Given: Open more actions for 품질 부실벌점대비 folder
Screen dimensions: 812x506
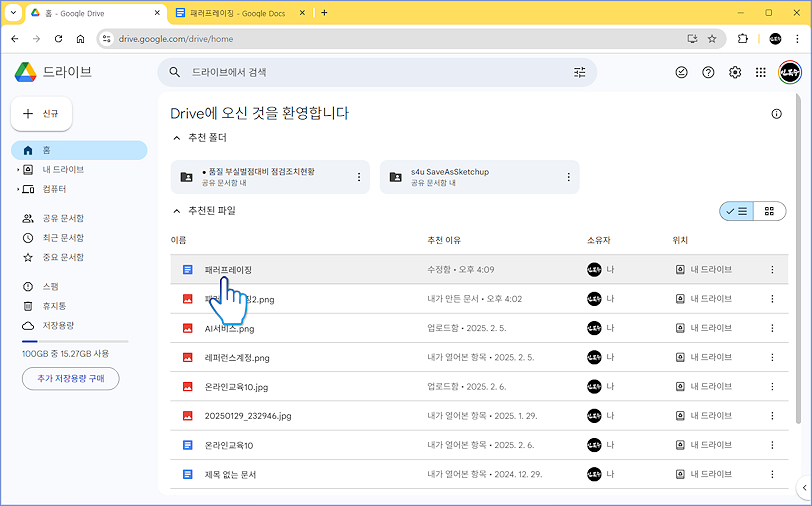Looking at the screenshot, I should coord(359,177).
